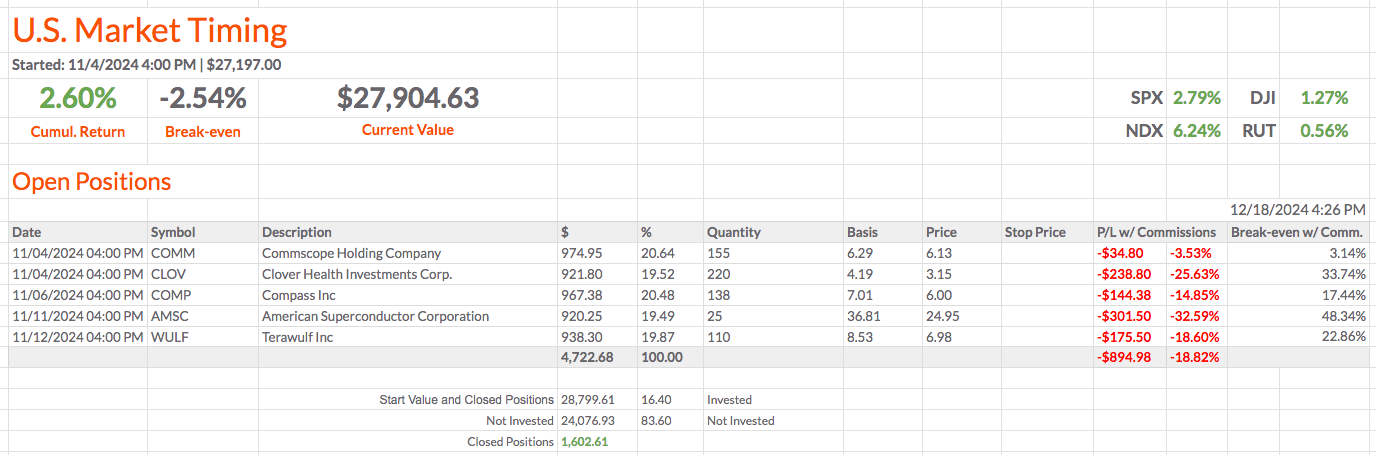The image size is (1376, 455).
Task: Click COMP P/L -$144.38
Action: click(1124, 295)
